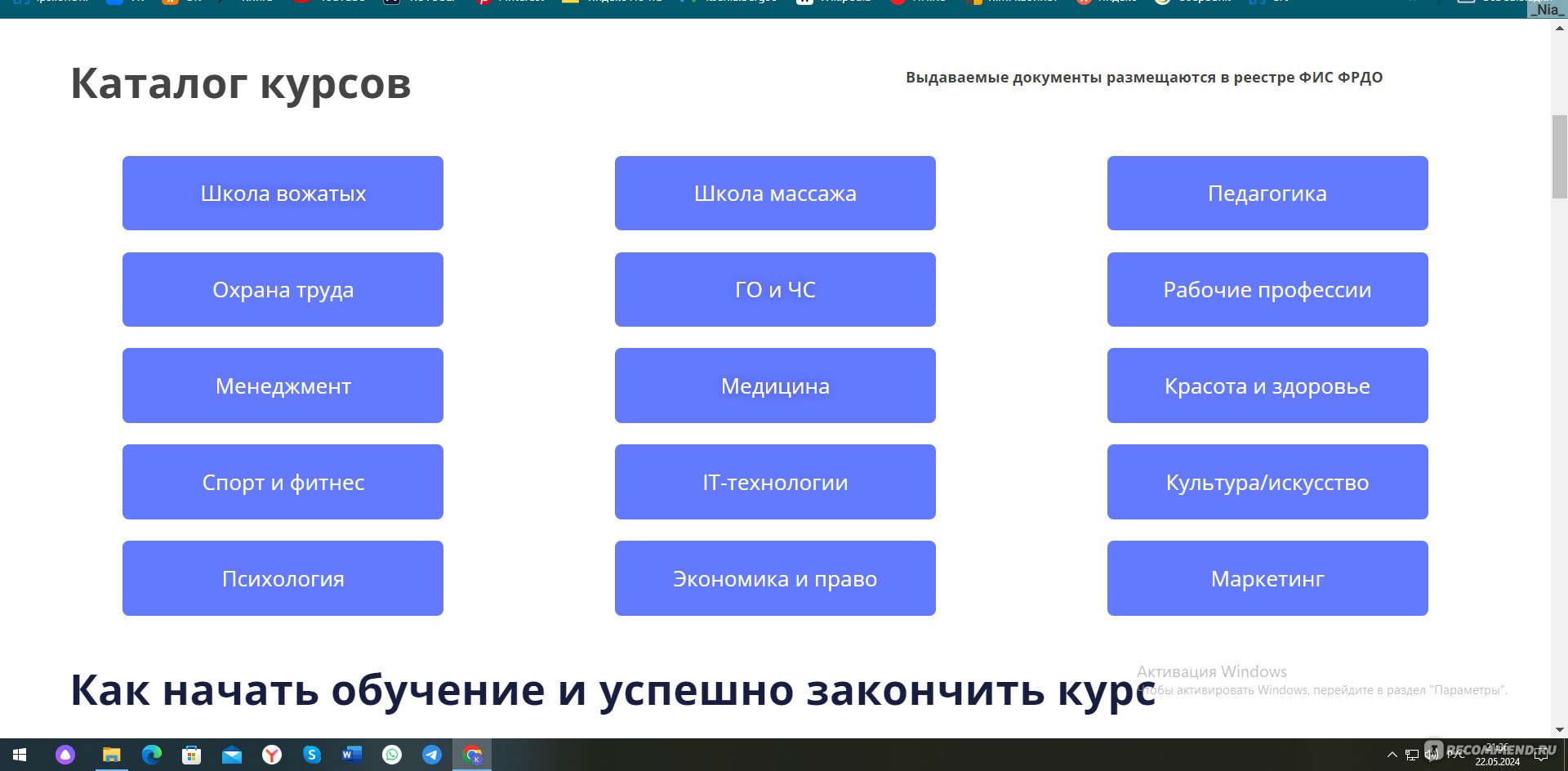Image resolution: width=1568 pixels, height=771 pixels.
Task: Go to the Маркетинг course category
Action: click(x=1267, y=578)
